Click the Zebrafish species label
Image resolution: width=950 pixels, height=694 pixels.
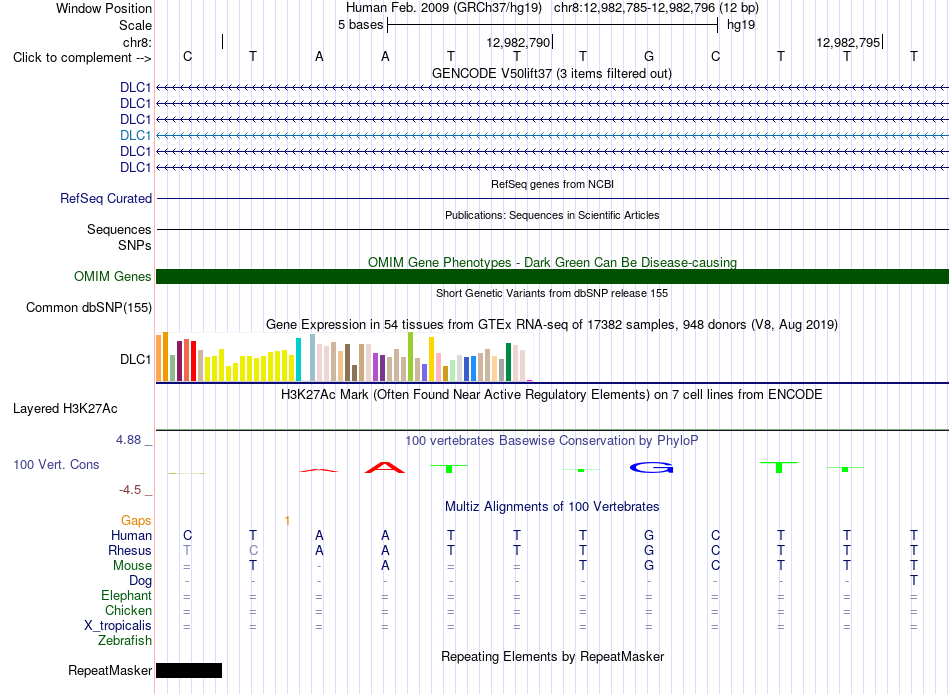click(x=125, y=640)
